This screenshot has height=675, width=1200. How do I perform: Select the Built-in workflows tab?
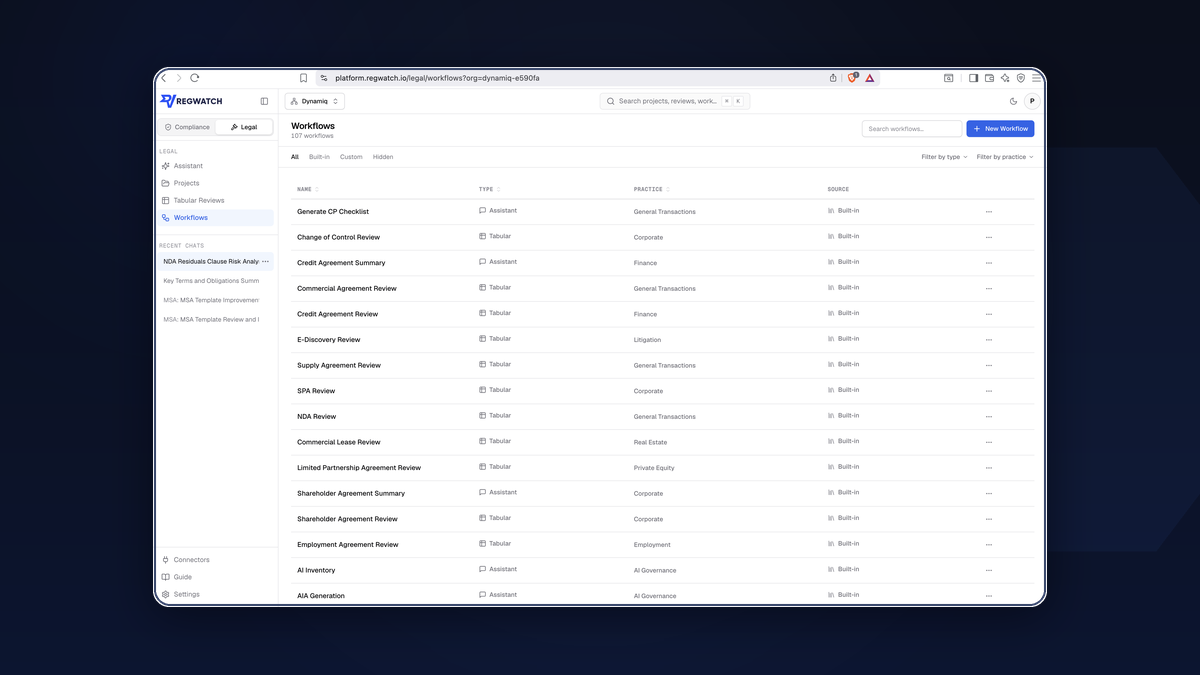319,157
